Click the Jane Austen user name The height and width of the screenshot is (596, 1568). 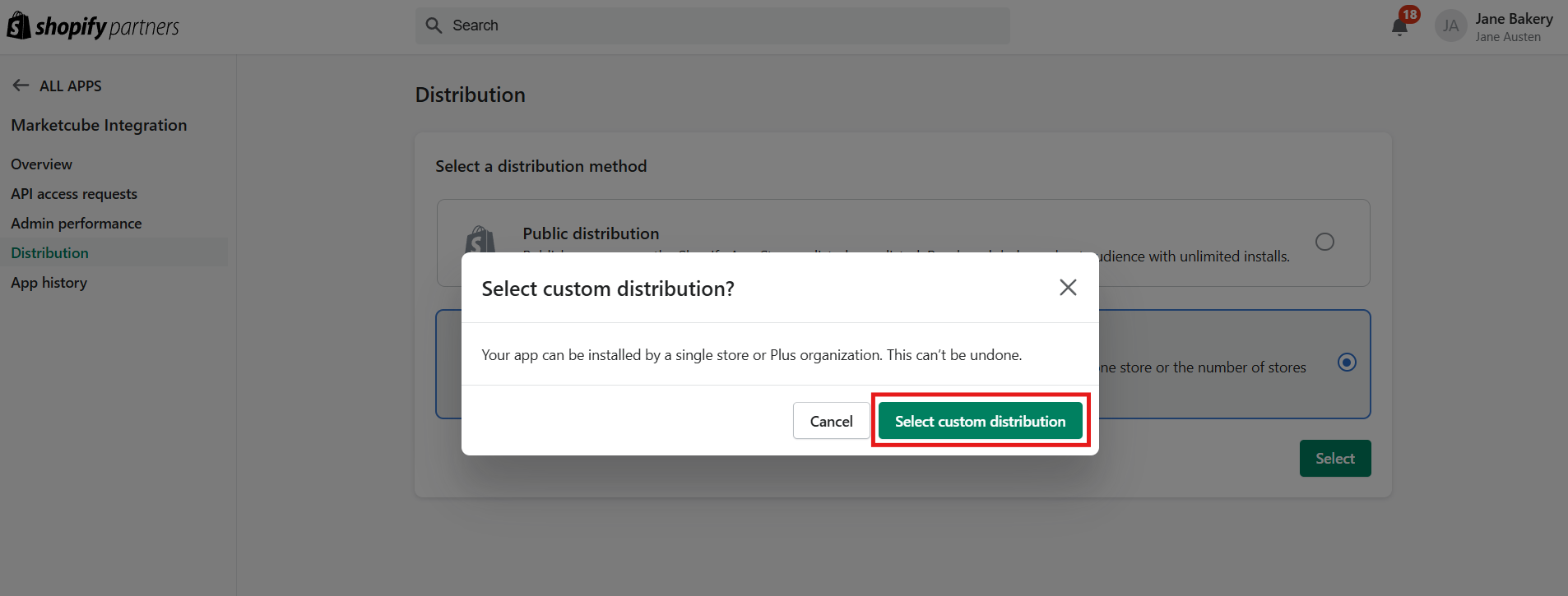1508,37
